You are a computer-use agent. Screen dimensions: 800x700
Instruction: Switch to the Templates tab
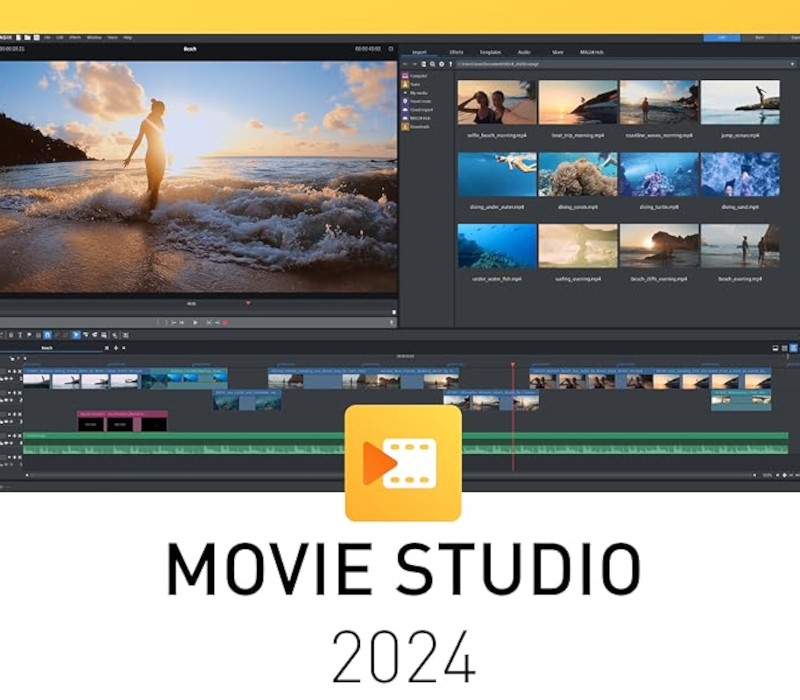pyautogui.click(x=490, y=50)
